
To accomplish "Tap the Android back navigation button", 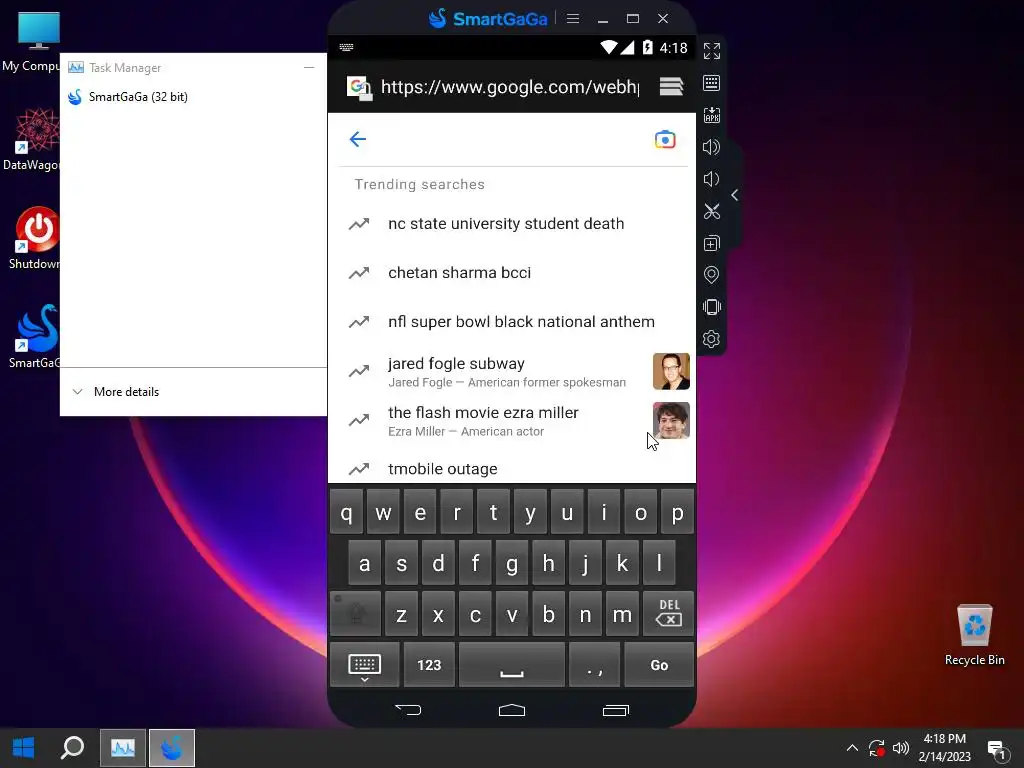I will tap(408, 710).
